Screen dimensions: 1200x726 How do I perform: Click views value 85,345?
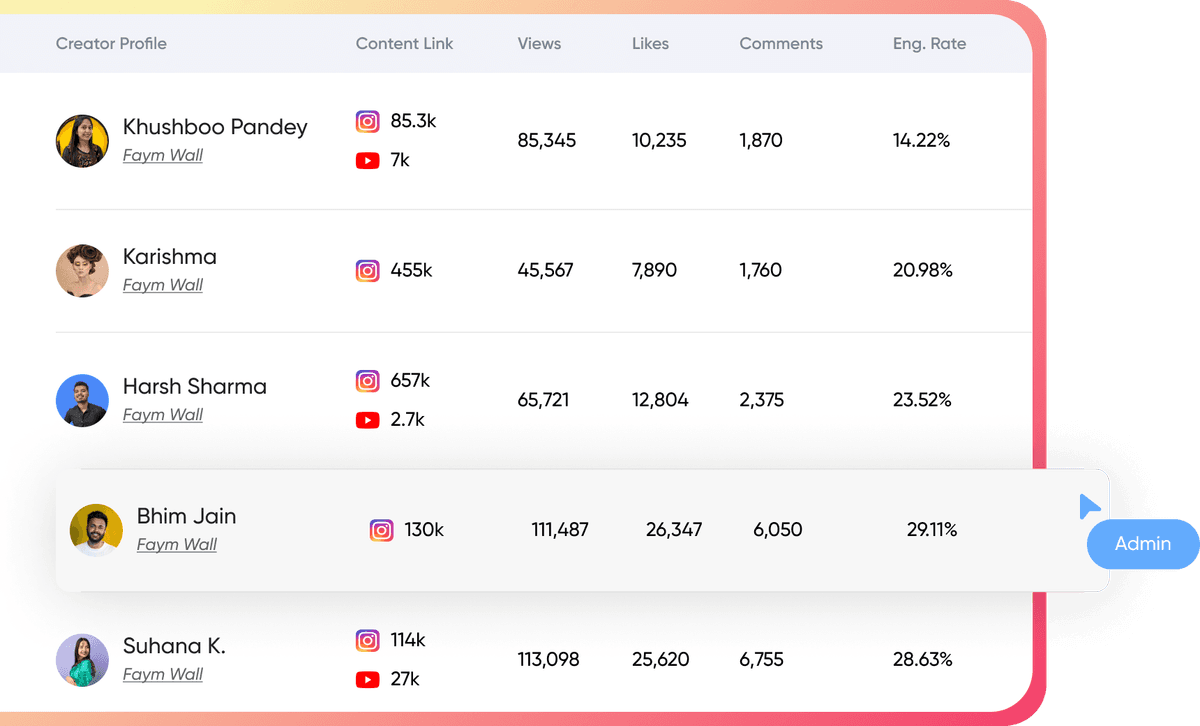(x=547, y=141)
